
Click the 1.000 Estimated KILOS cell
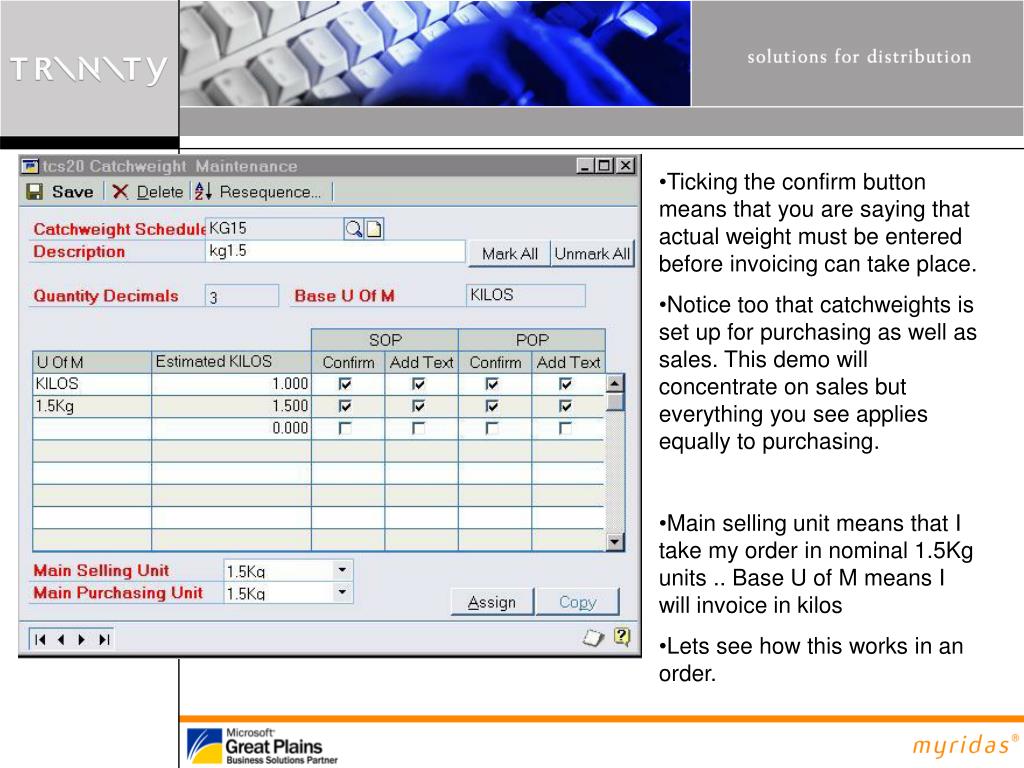point(231,384)
